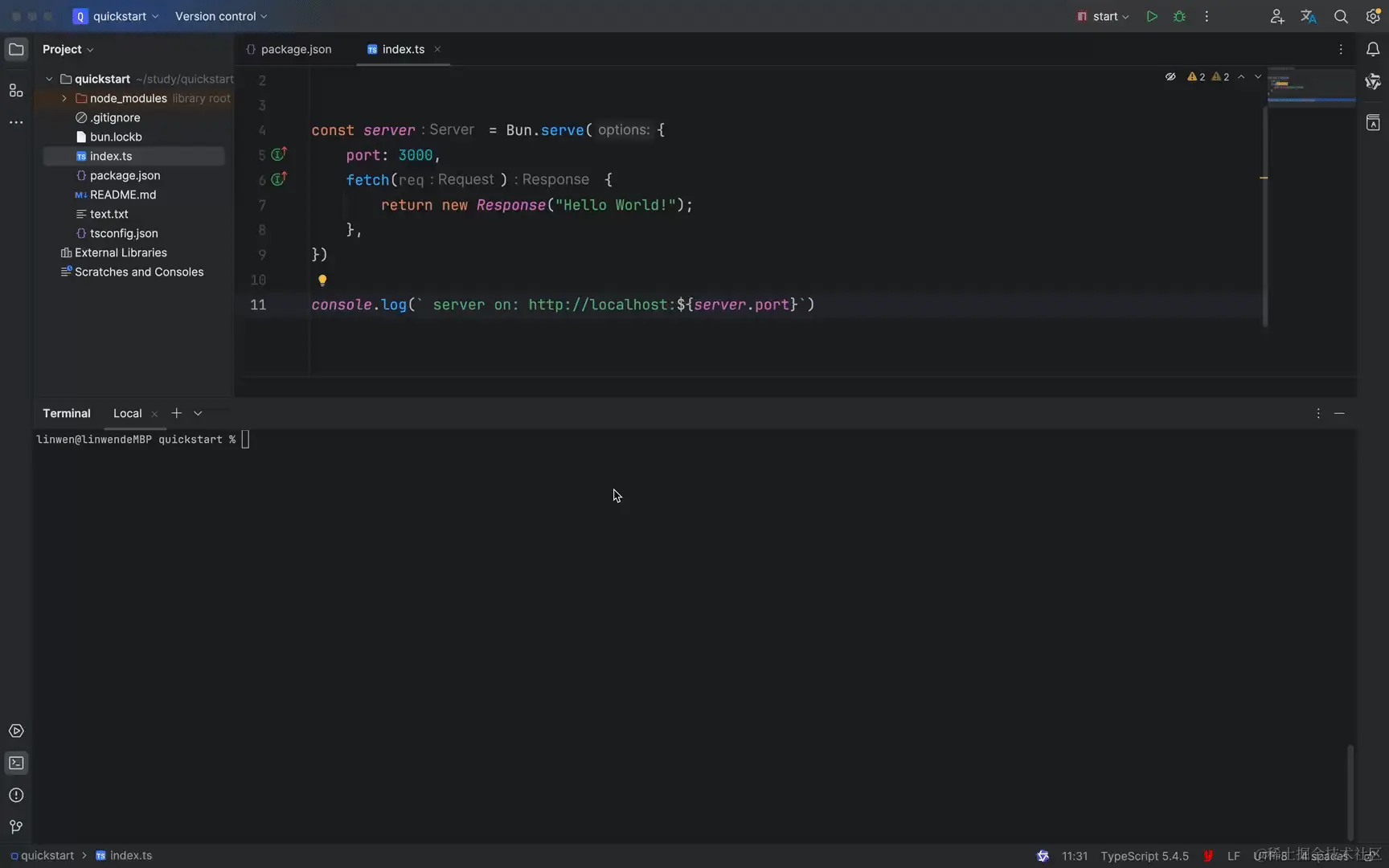Run the start configuration

1152,16
